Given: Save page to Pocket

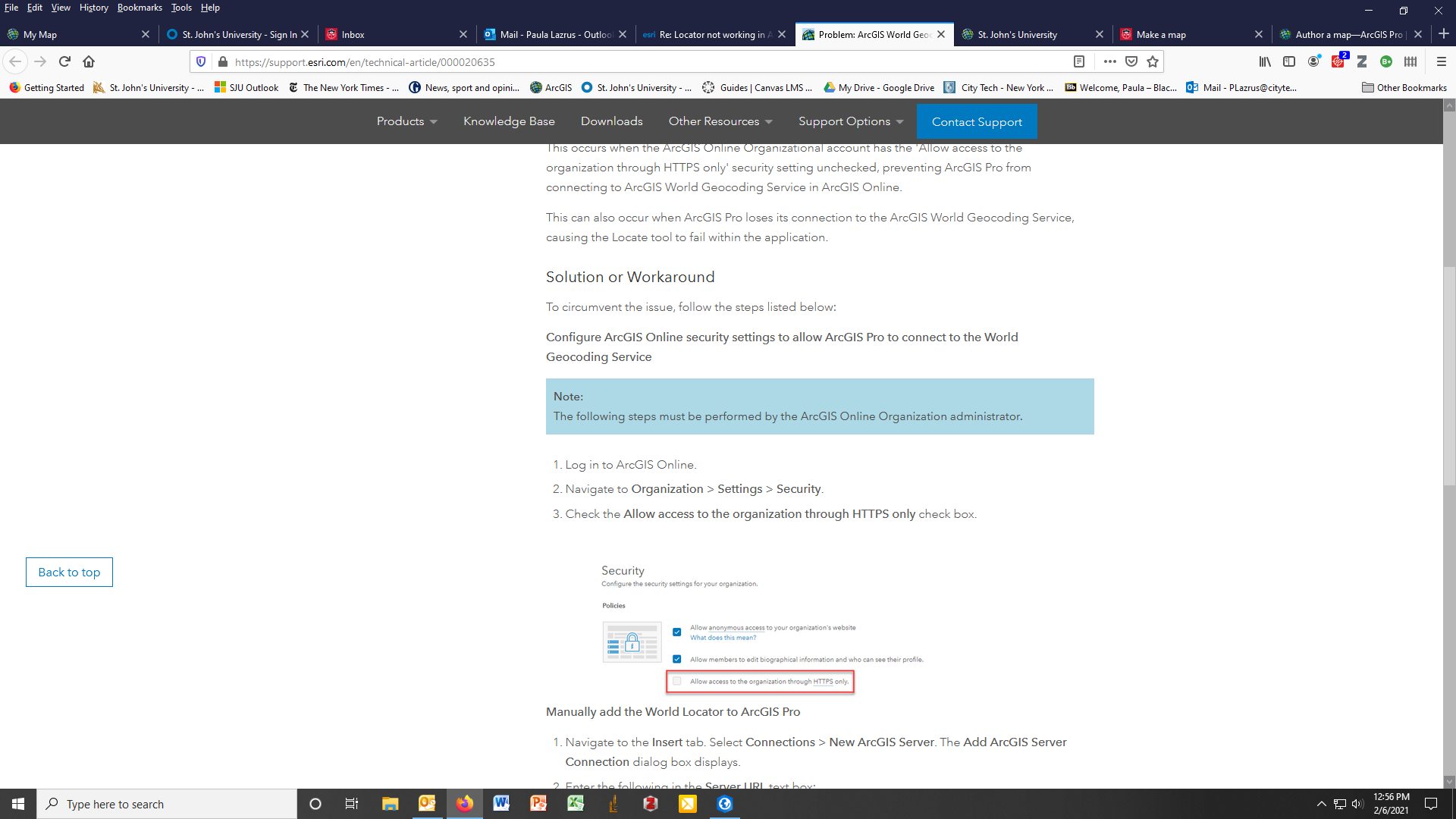Looking at the screenshot, I should click(x=1131, y=61).
